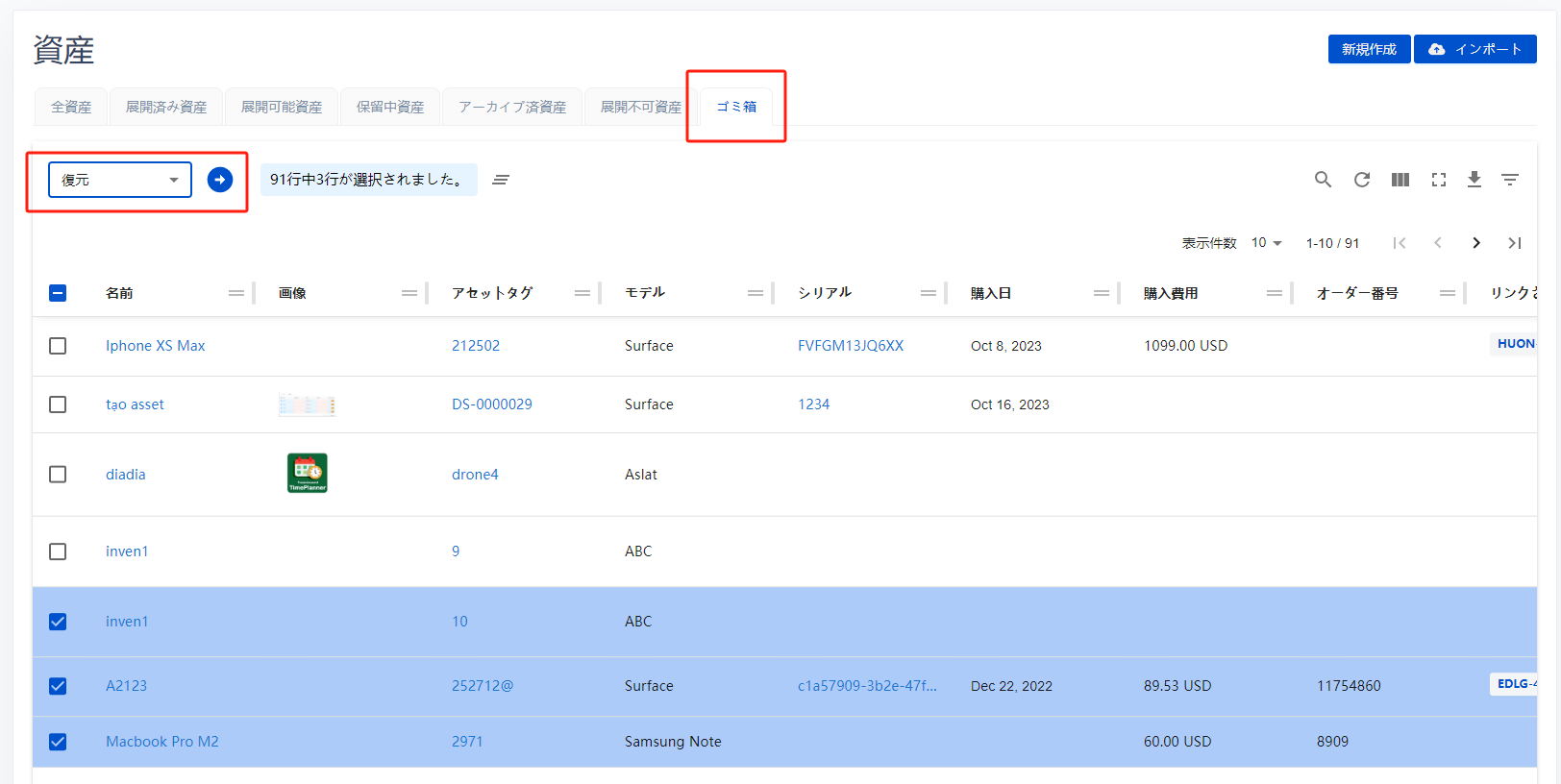The image size is (1561, 784).
Task: Open the 復元 bulk action dropdown
Action: point(120,180)
